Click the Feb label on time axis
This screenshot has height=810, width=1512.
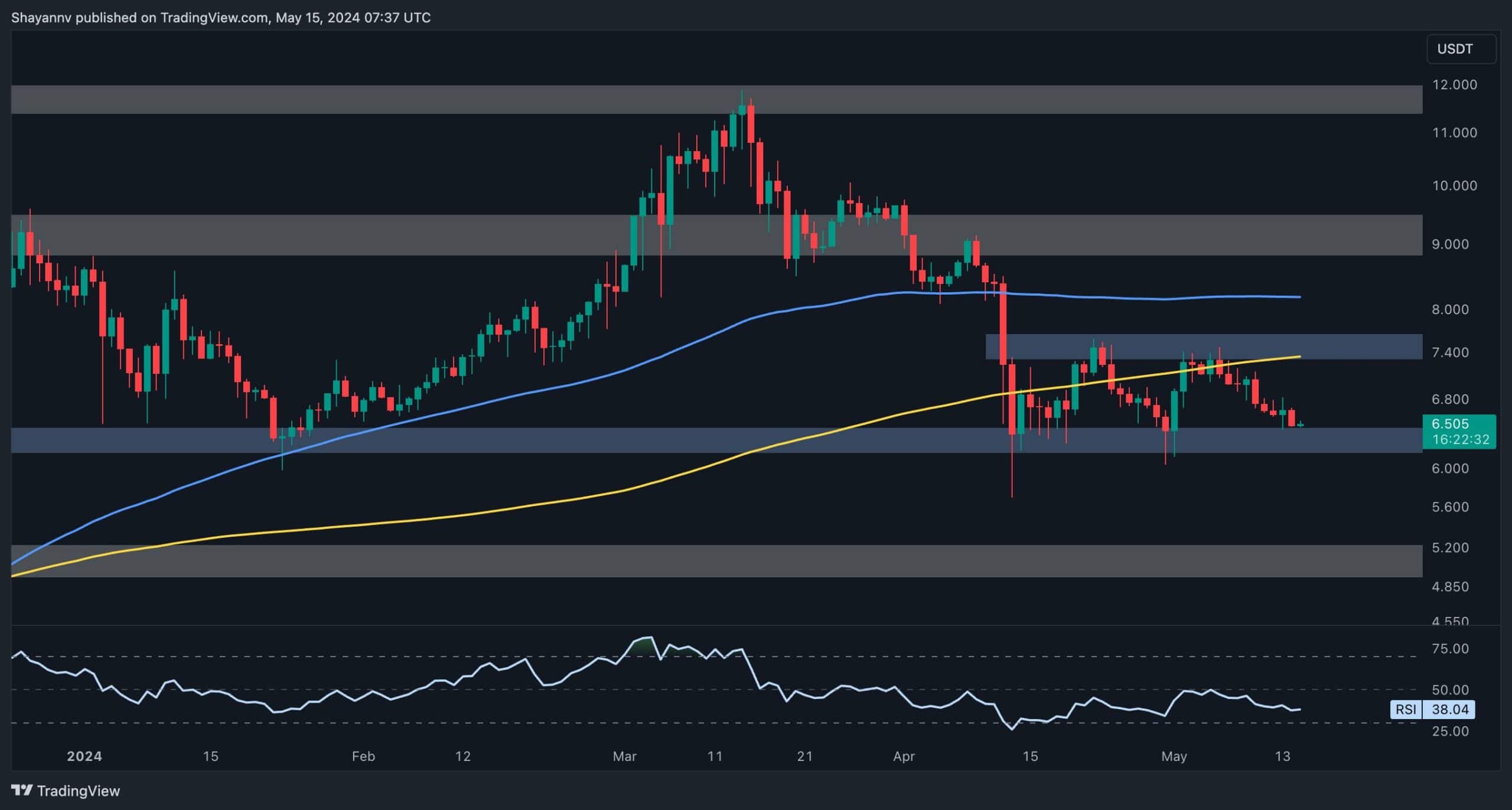click(363, 756)
